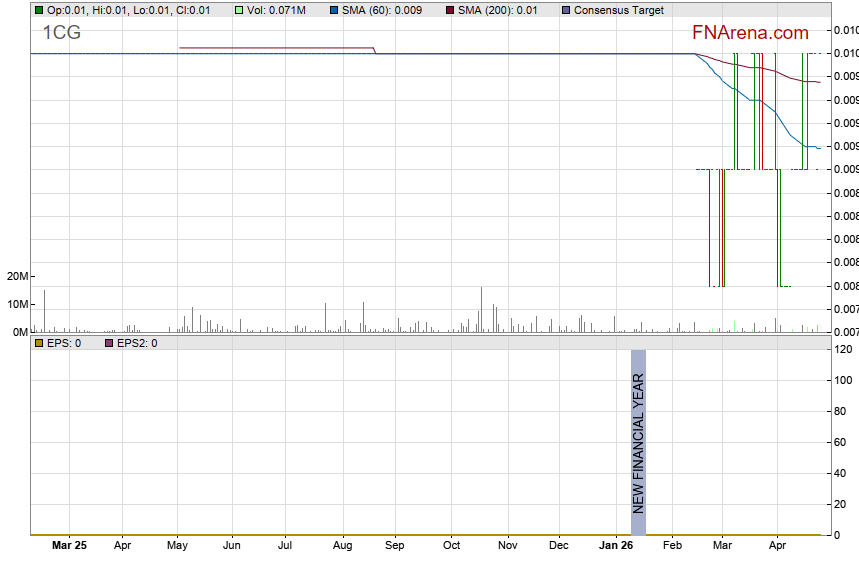
Task: Click the Mar 25 date axis label
Action: 68,546
